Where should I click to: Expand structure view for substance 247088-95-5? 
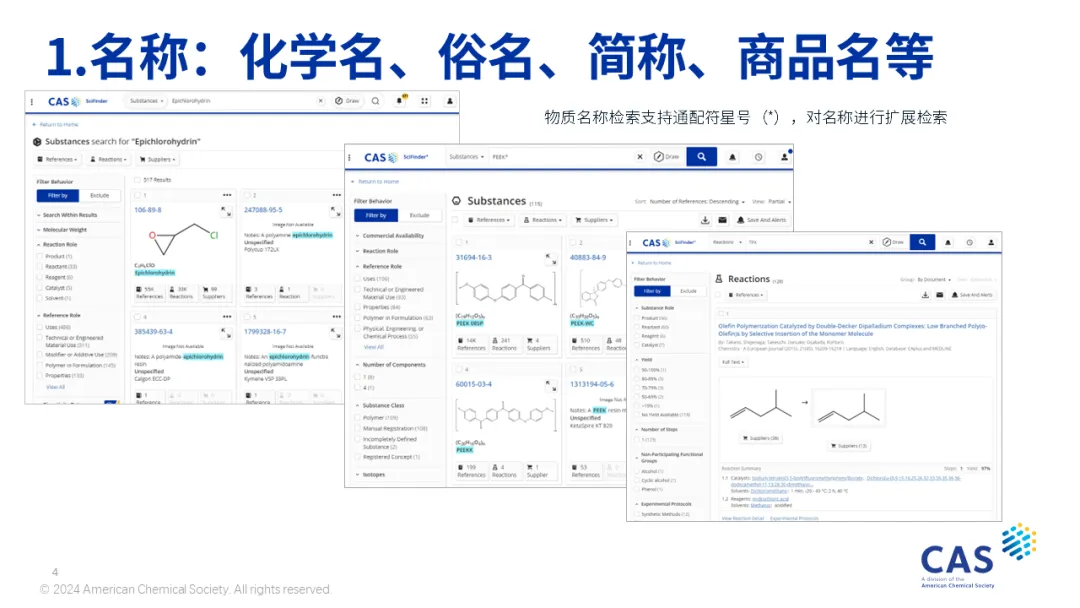335,211
